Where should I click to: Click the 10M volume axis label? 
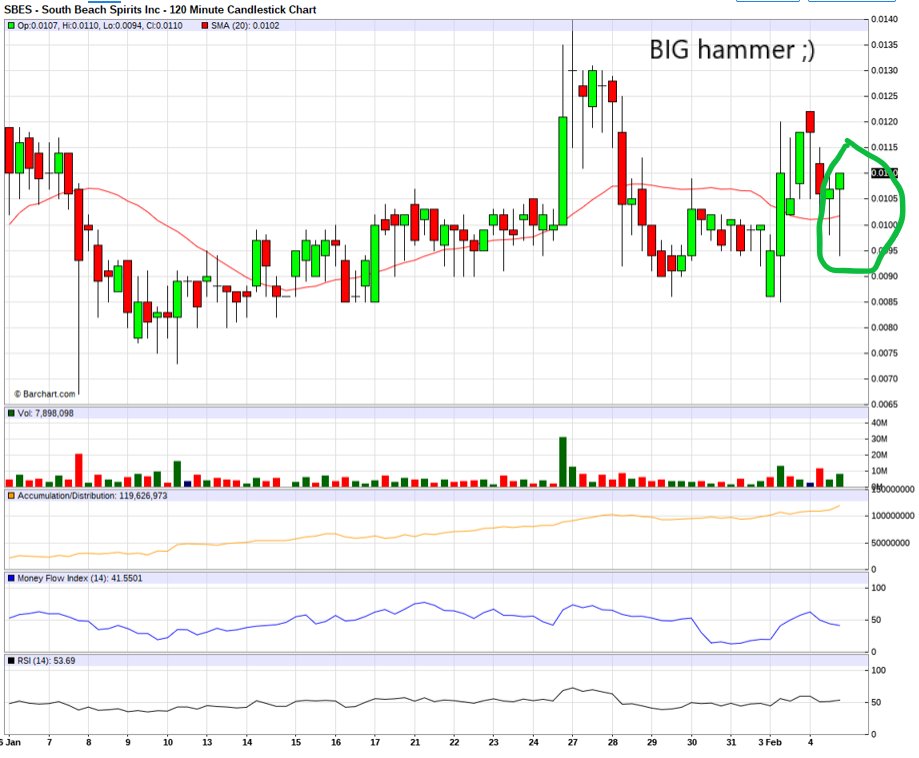(879, 471)
